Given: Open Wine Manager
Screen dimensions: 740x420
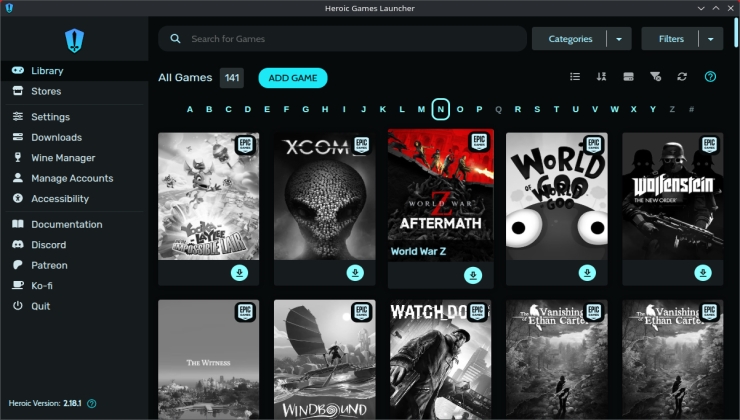Looking at the screenshot, I should coord(75,158).
